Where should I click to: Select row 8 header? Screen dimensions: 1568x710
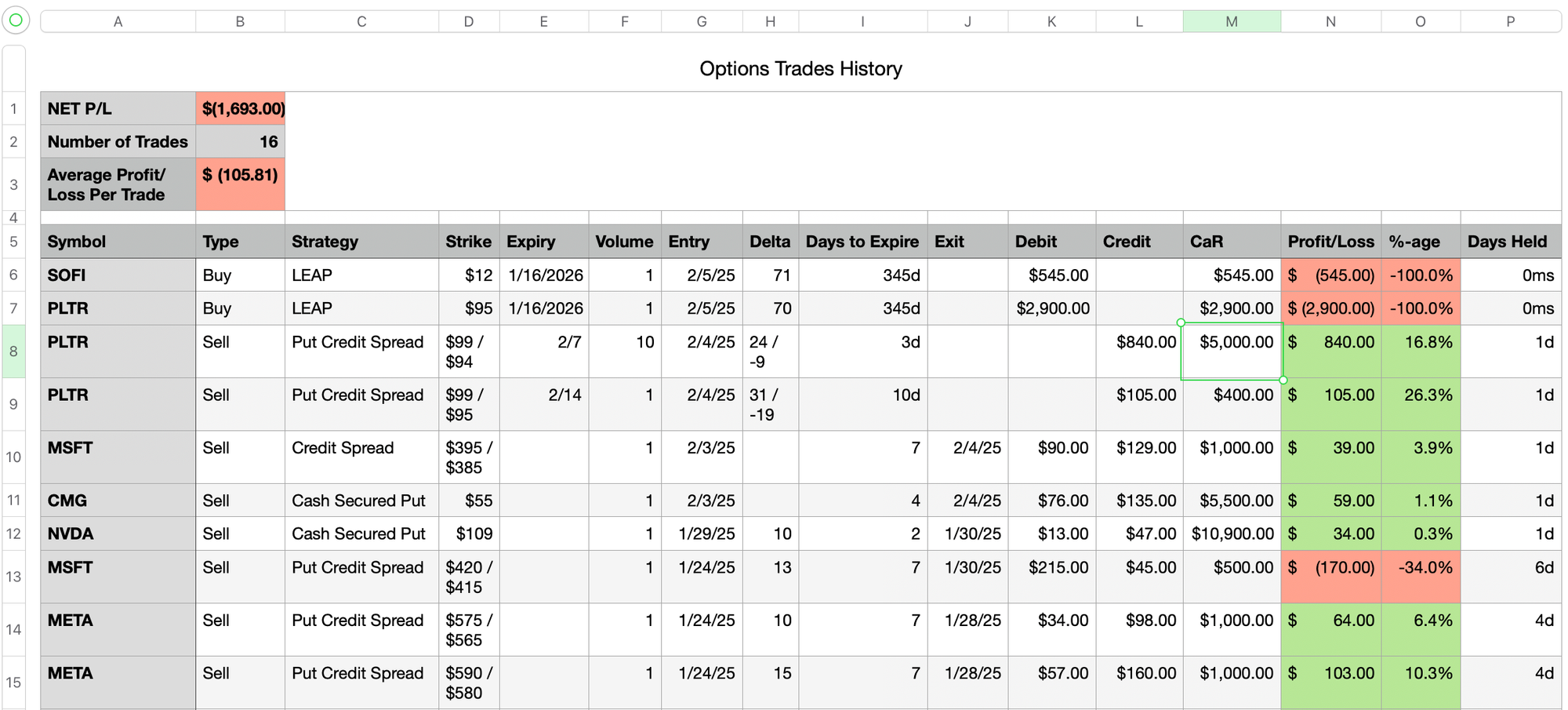[x=13, y=351]
